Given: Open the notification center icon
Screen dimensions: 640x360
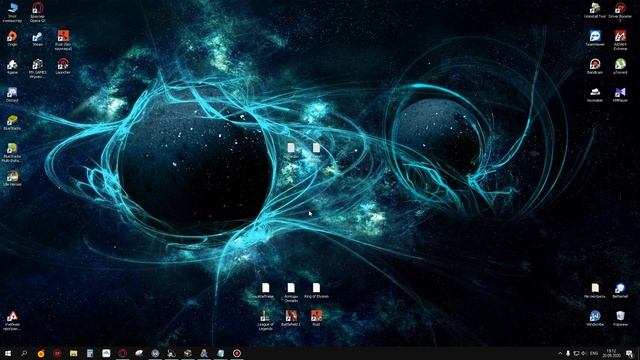Looking at the screenshot, I should coord(629,353).
